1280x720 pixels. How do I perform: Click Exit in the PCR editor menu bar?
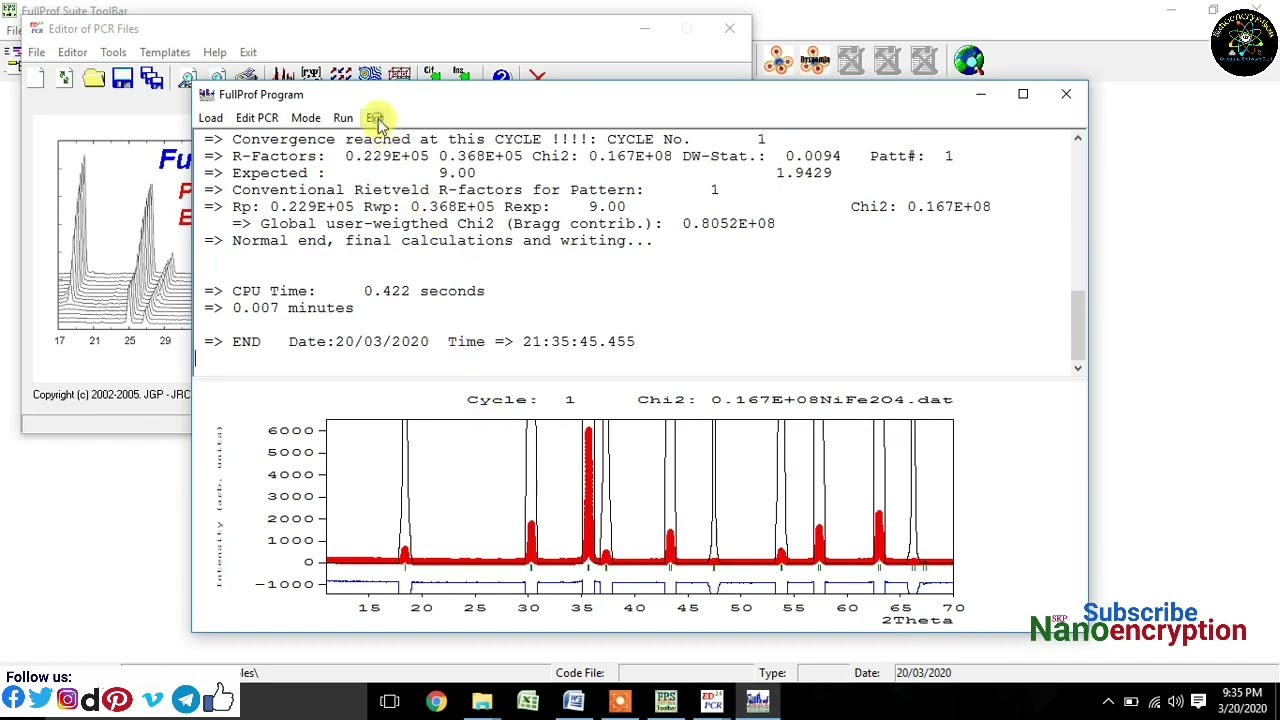click(x=248, y=52)
